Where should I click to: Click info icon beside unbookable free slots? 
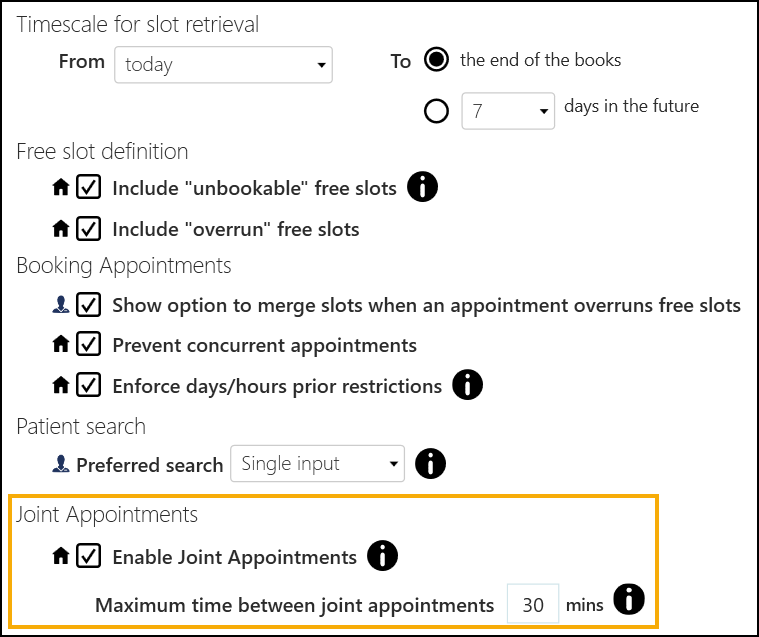pos(423,187)
